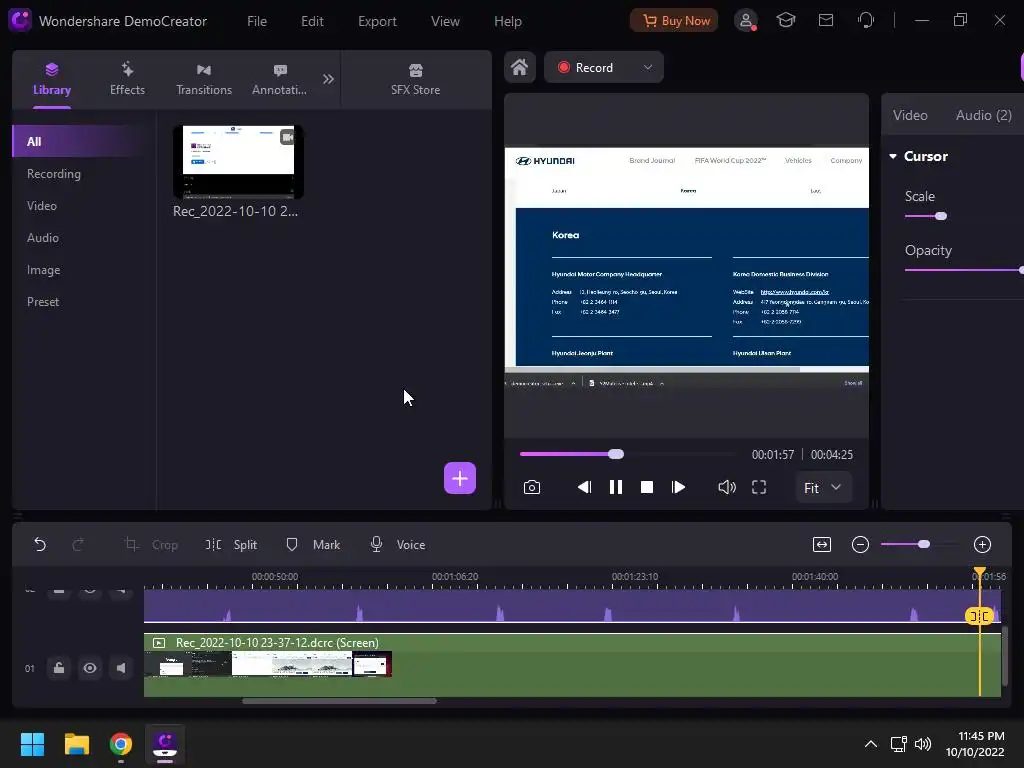Select the Crop tool
The image size is (1024, 768).
click(x=151, y=545)
